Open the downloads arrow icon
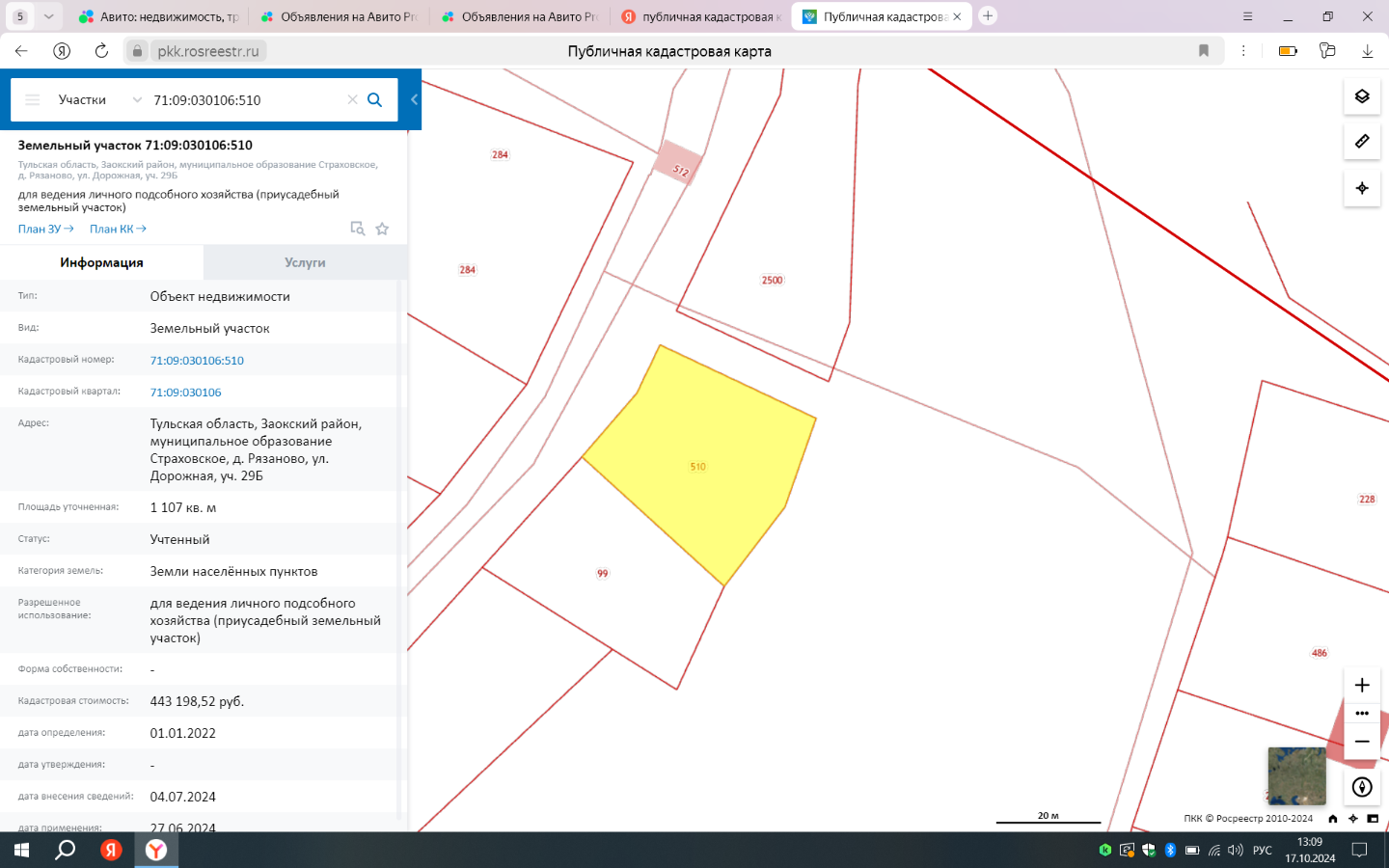This screenshot has width=1389, height=868. 1367,51
